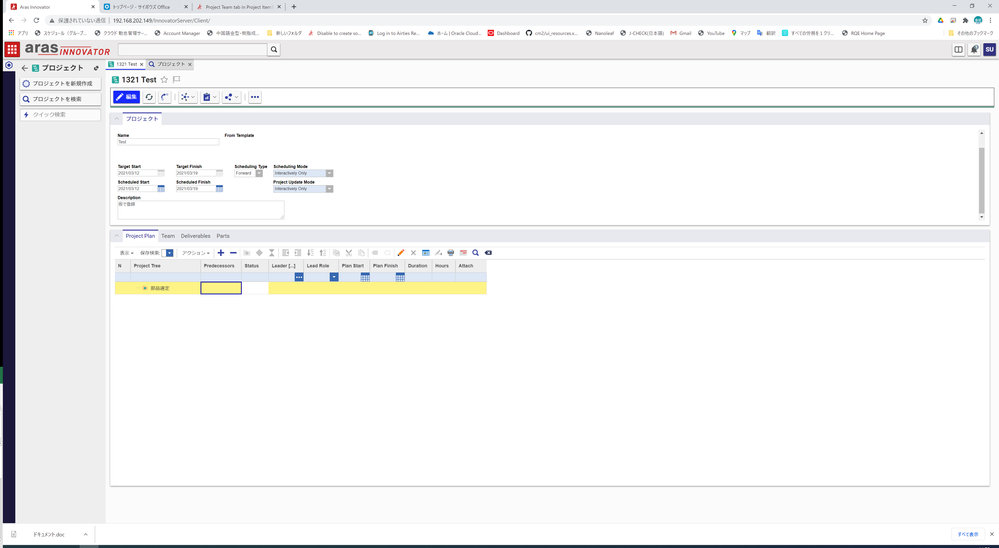The width and height of the screenshot is (999, 548).
Task: Click the blue plus icon to add row
Action: coord(220,253)
